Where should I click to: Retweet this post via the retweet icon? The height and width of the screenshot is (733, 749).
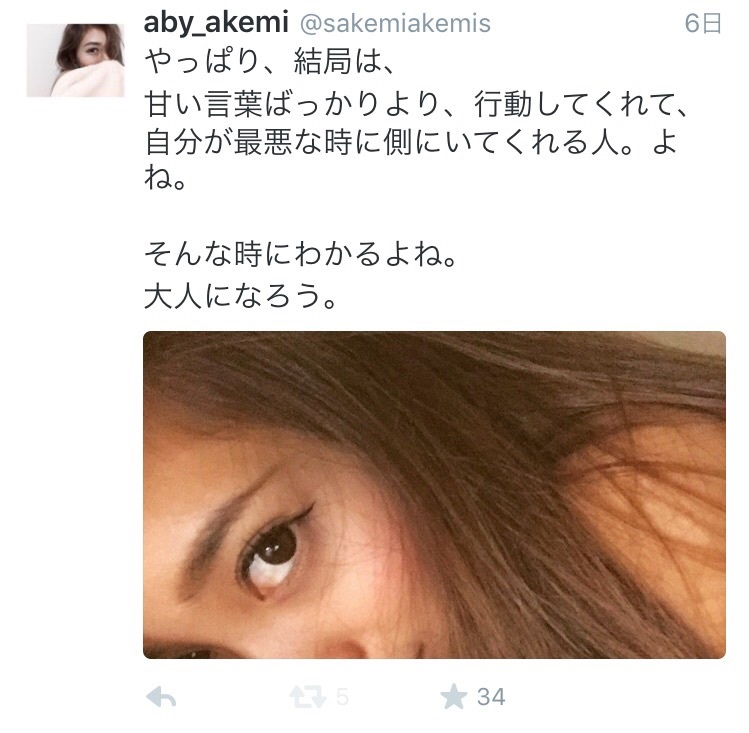pos(308,697)
